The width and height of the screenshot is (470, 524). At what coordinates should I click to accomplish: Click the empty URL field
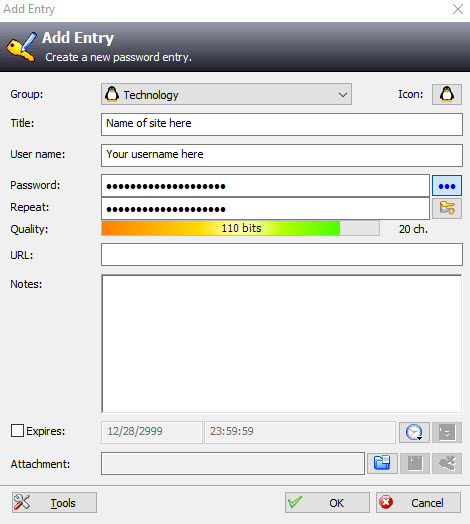[x=282, y=255]
